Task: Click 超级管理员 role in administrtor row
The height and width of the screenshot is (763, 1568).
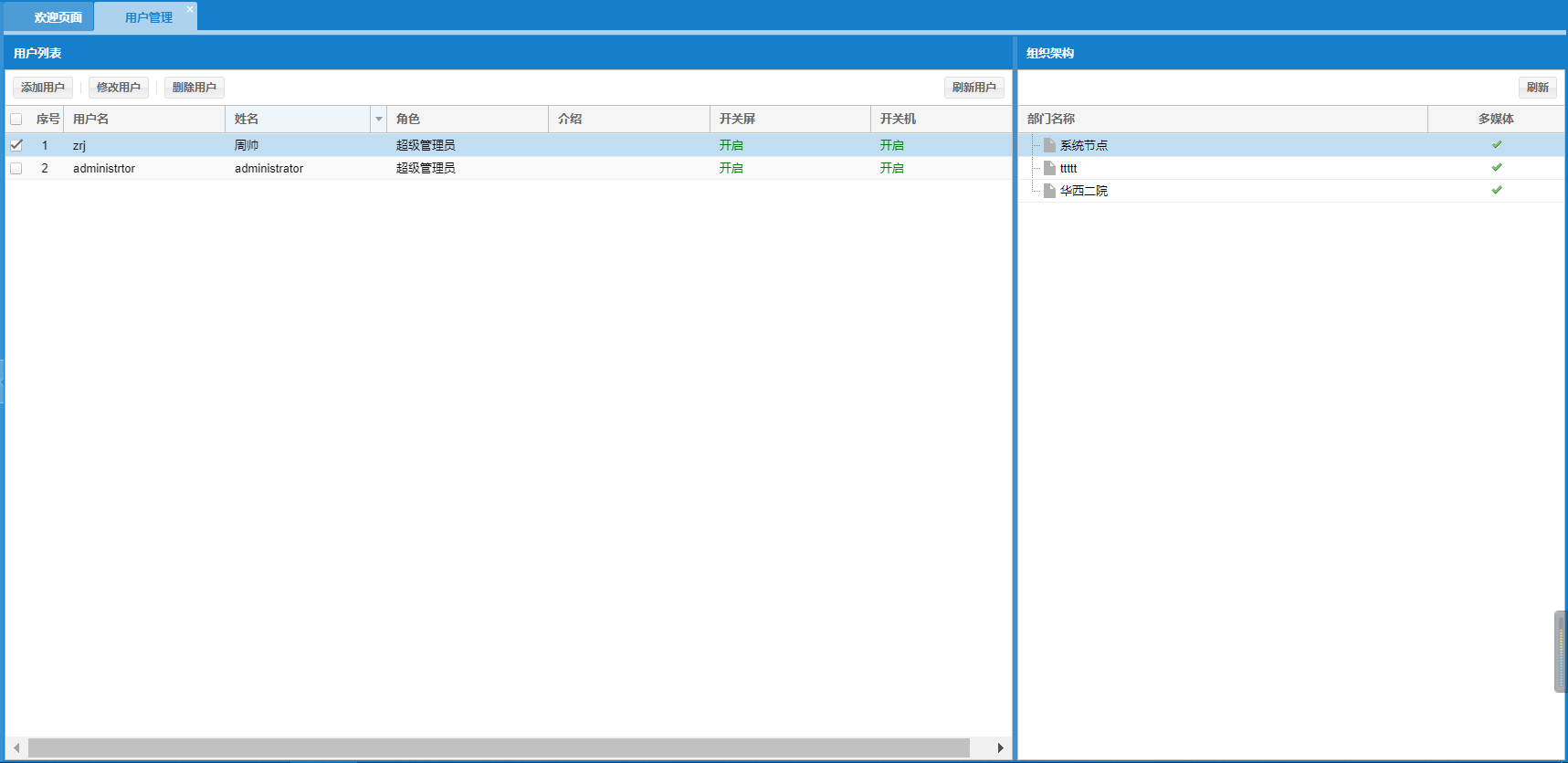Action: pos(426,168)
